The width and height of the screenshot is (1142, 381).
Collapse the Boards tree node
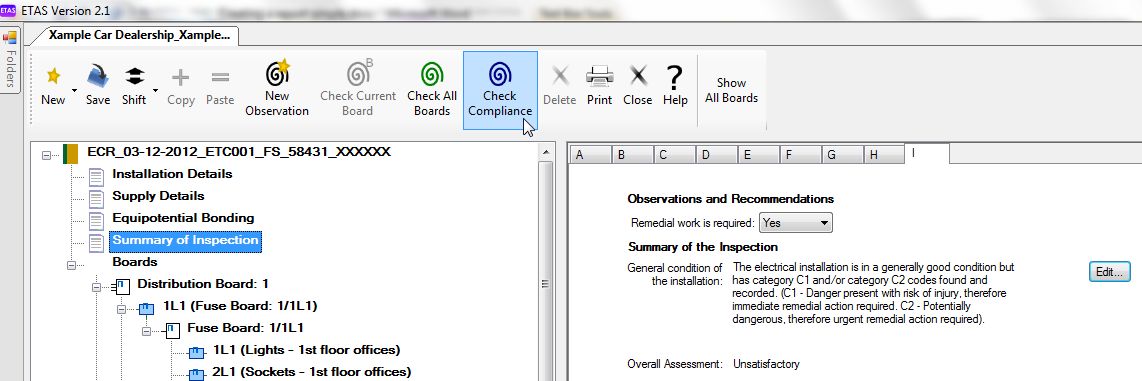click(71, 265)
